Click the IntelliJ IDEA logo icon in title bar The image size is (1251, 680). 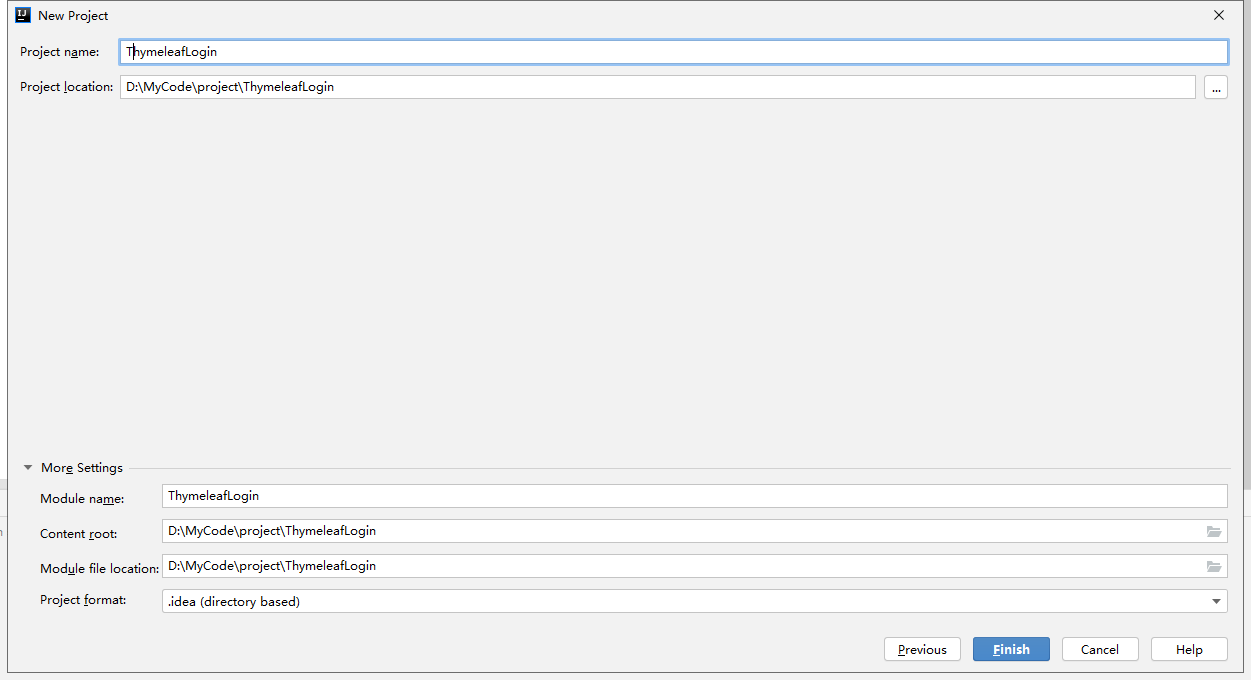pyautogui.click(x=23, y=15)
